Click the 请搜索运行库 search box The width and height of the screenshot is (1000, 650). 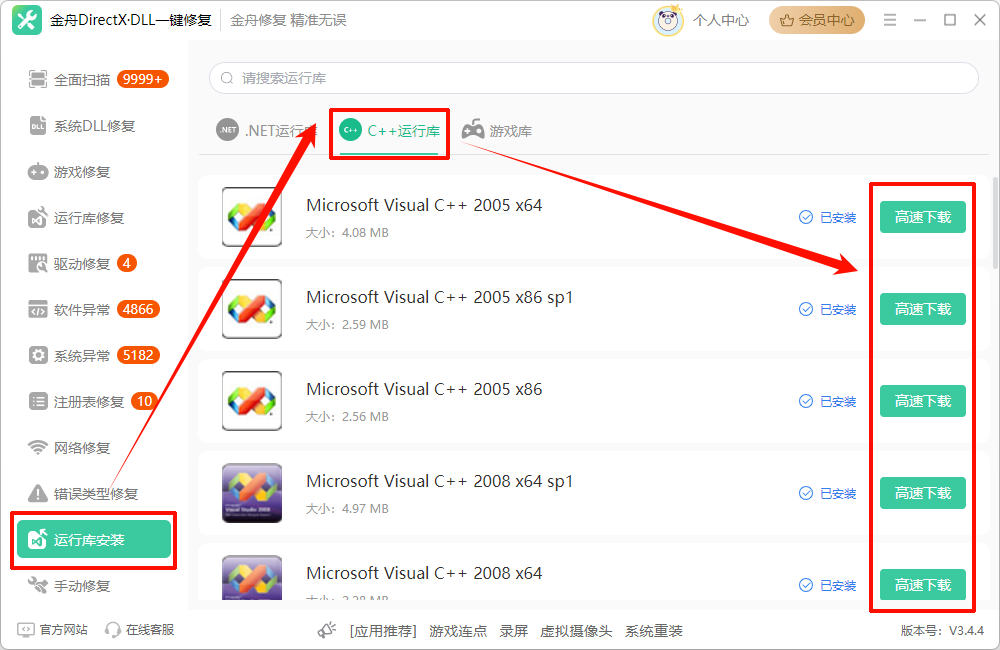coord(594,77)
